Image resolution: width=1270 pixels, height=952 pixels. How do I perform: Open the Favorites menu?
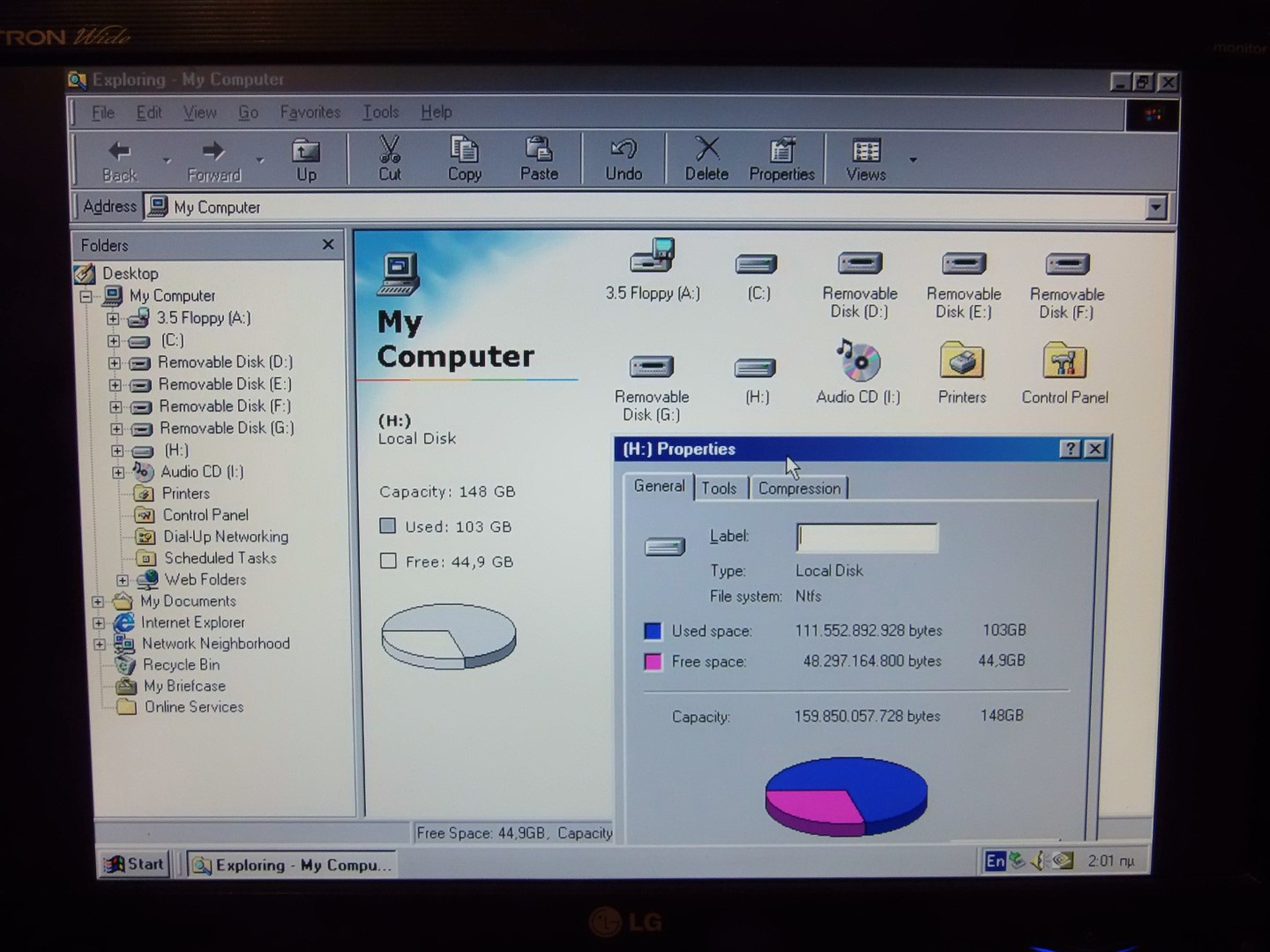click(x=310, y=113)
